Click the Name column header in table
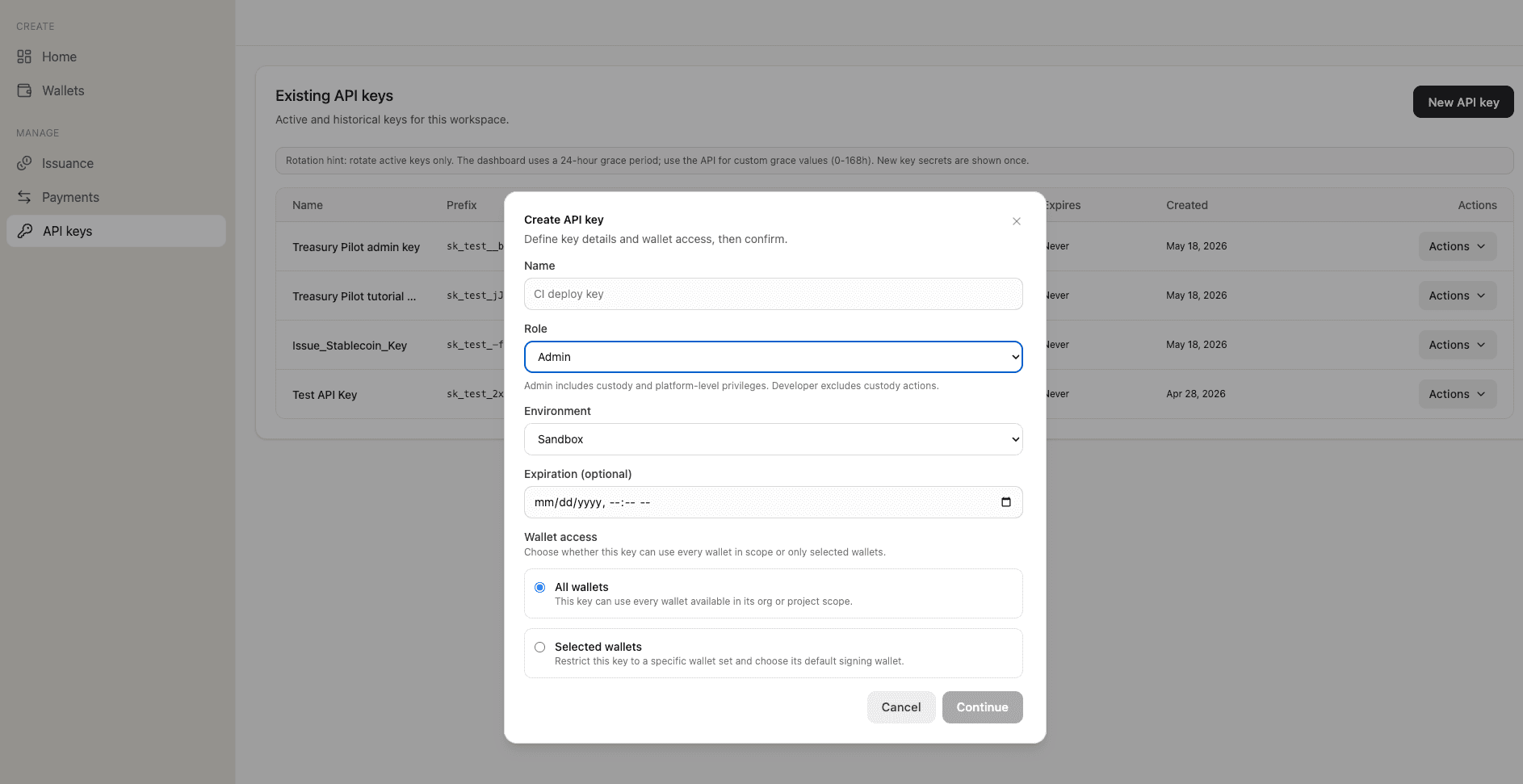Viewport: 1523px width, 784px height. (308, 205)
